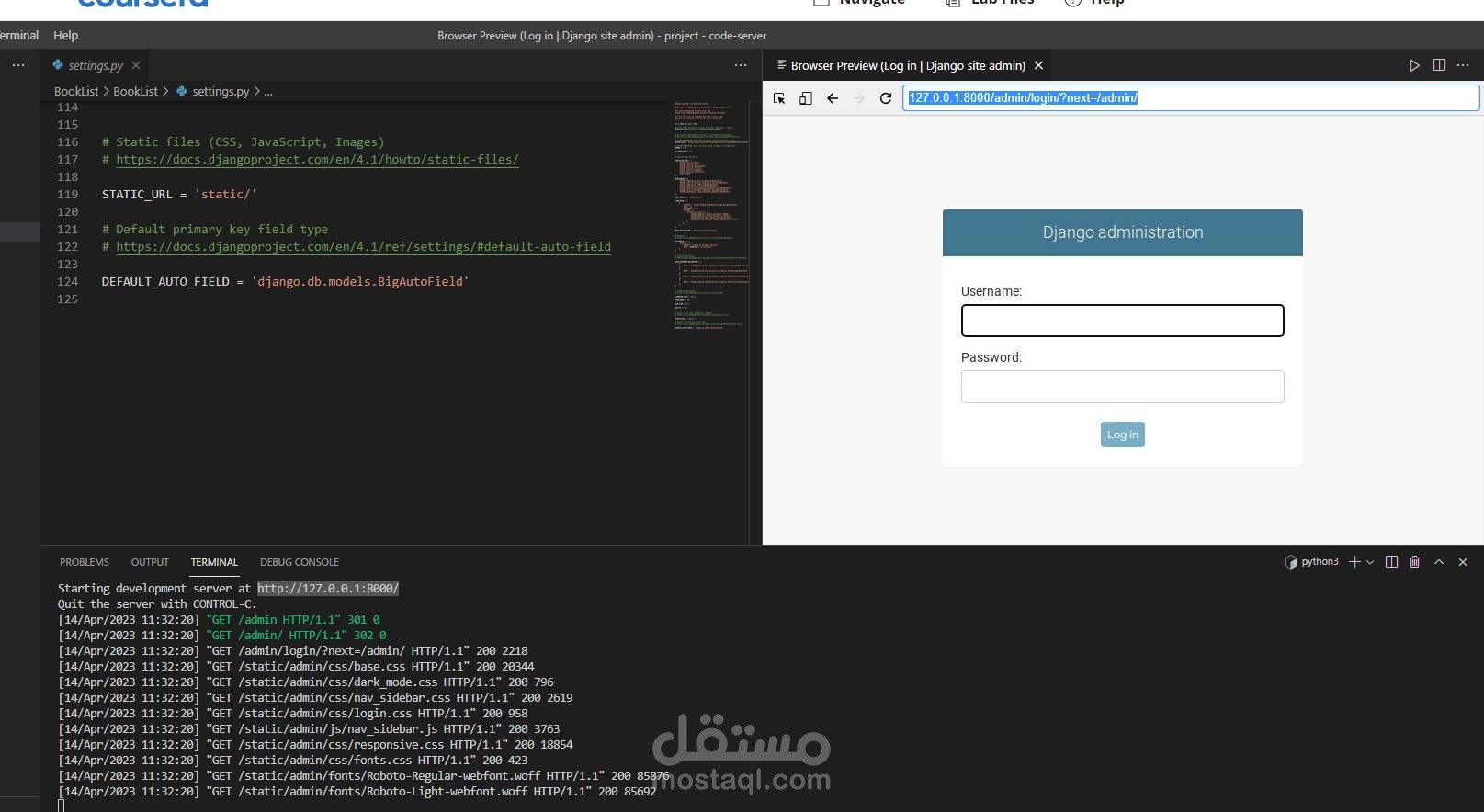1484x812 pixels.
Task: Close the settings.py editor tab
Action: pos(136,65)
